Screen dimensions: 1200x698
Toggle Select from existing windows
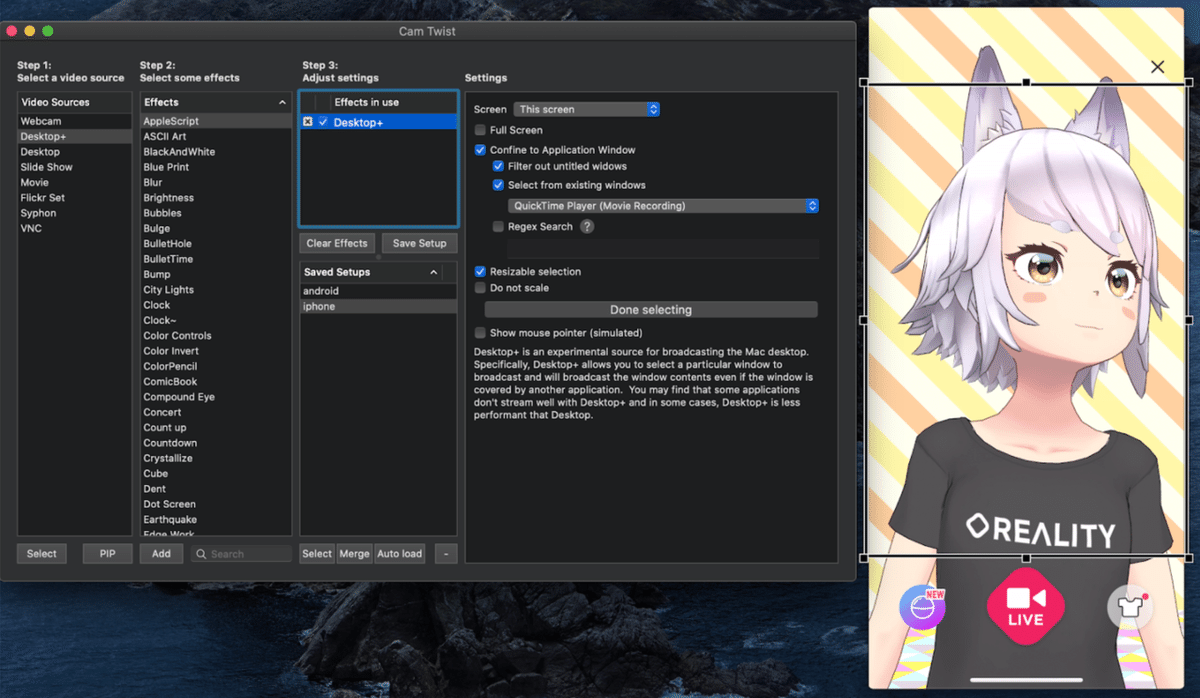point(498,185)
